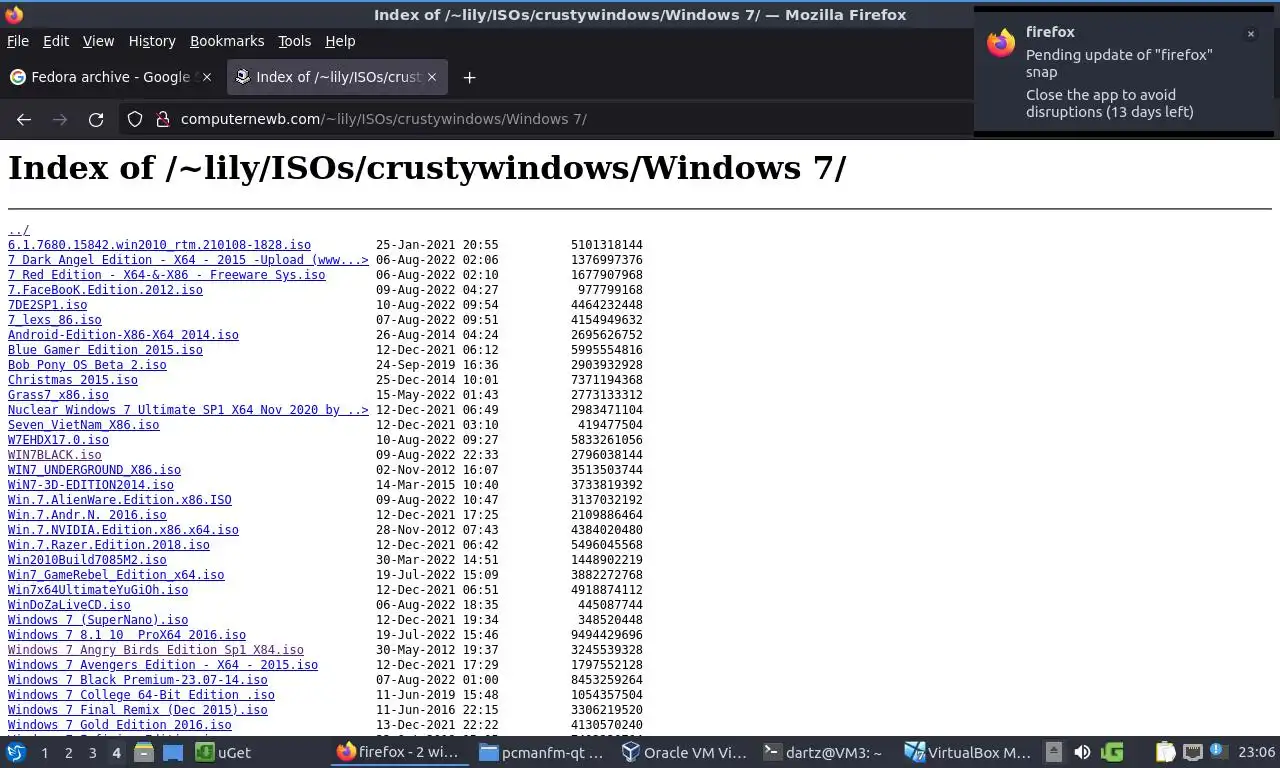The height and width of the screenshot is (768, 1280).
Task: Go back with the back arrow
Action: click(x=24, y=119)
